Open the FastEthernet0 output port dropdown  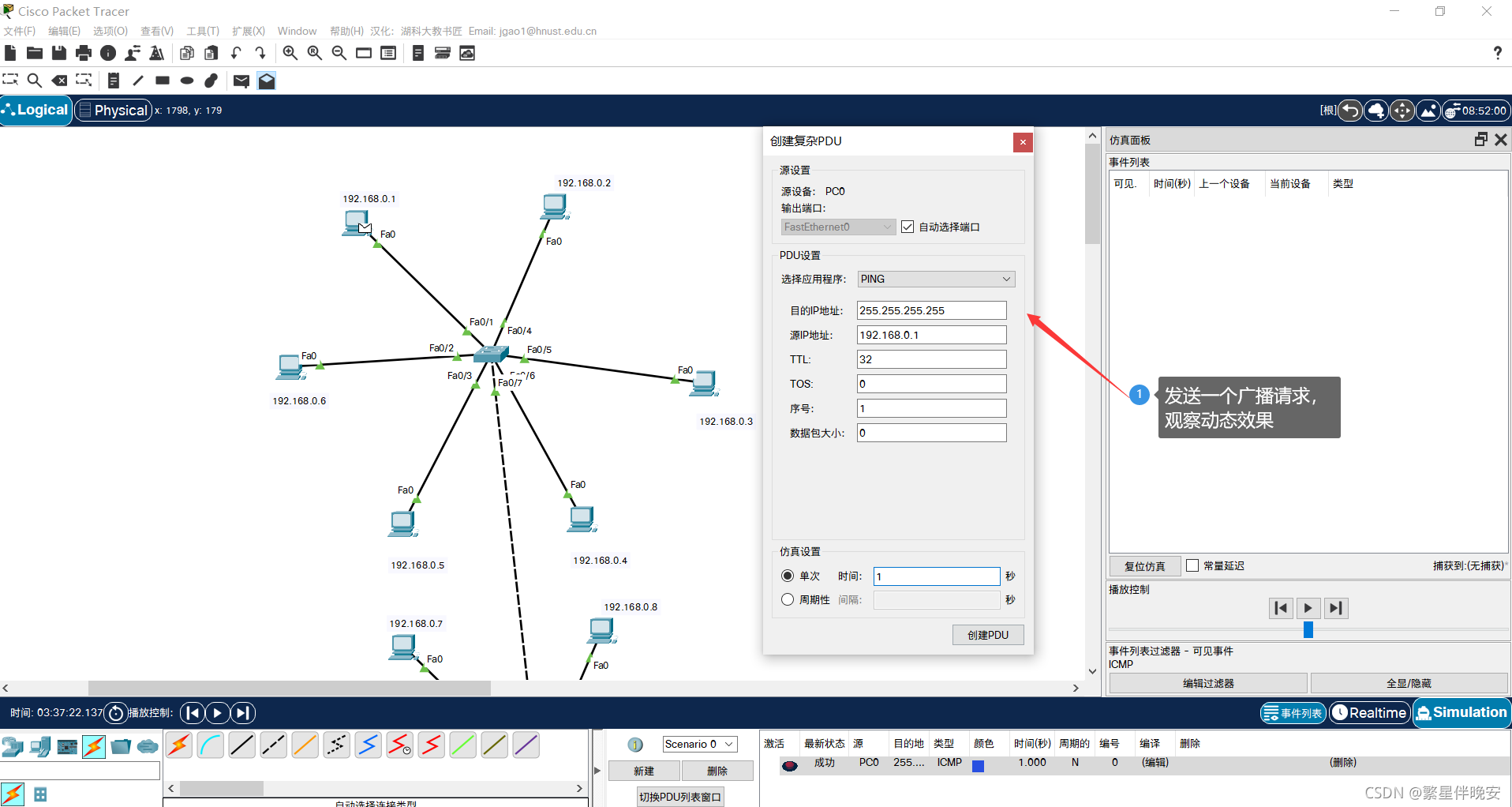point(838,227)
